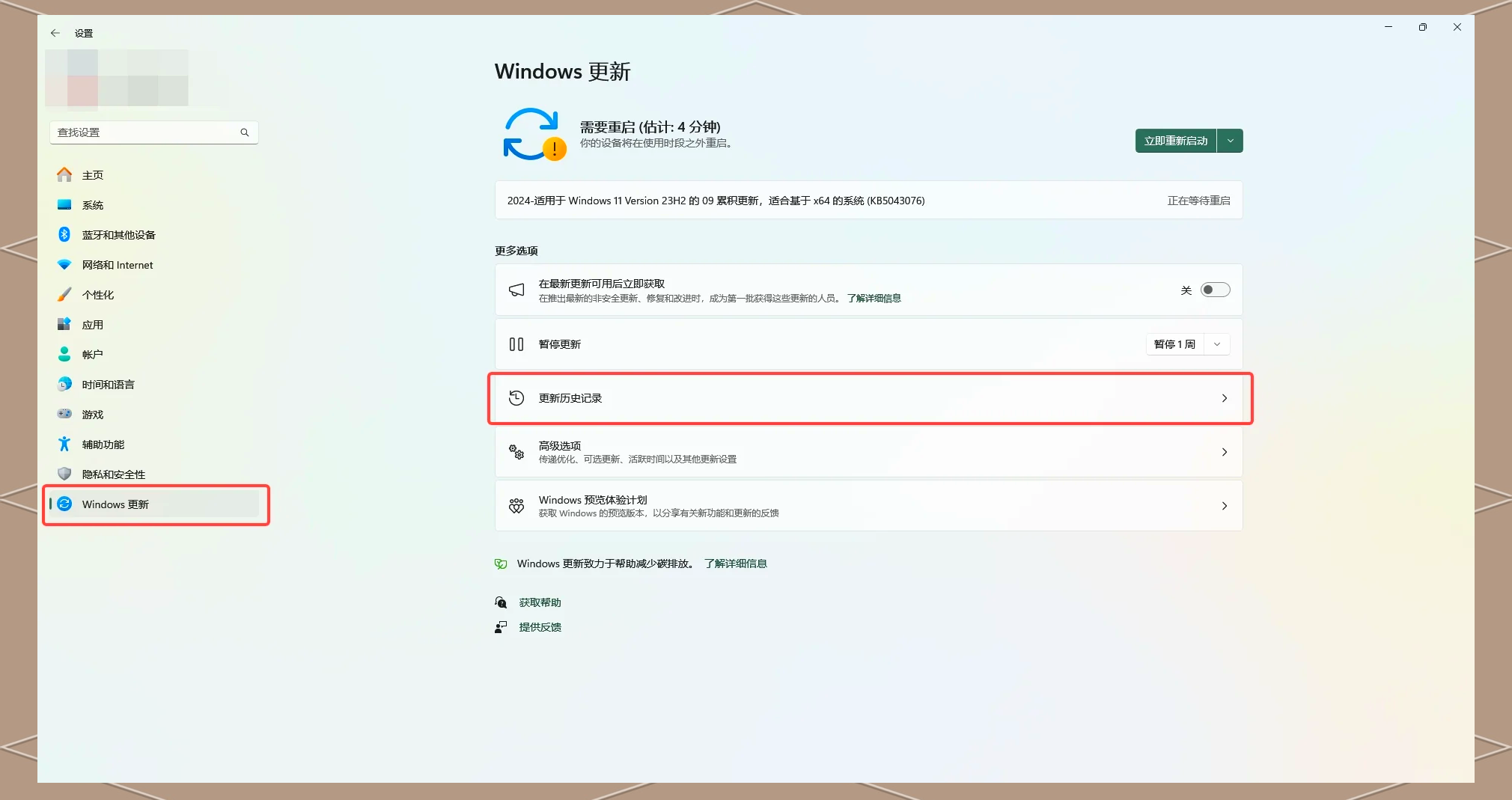Select 应用 in the sidebar
The width and height of the screenshot is (1512, 800).
(154, 324)
